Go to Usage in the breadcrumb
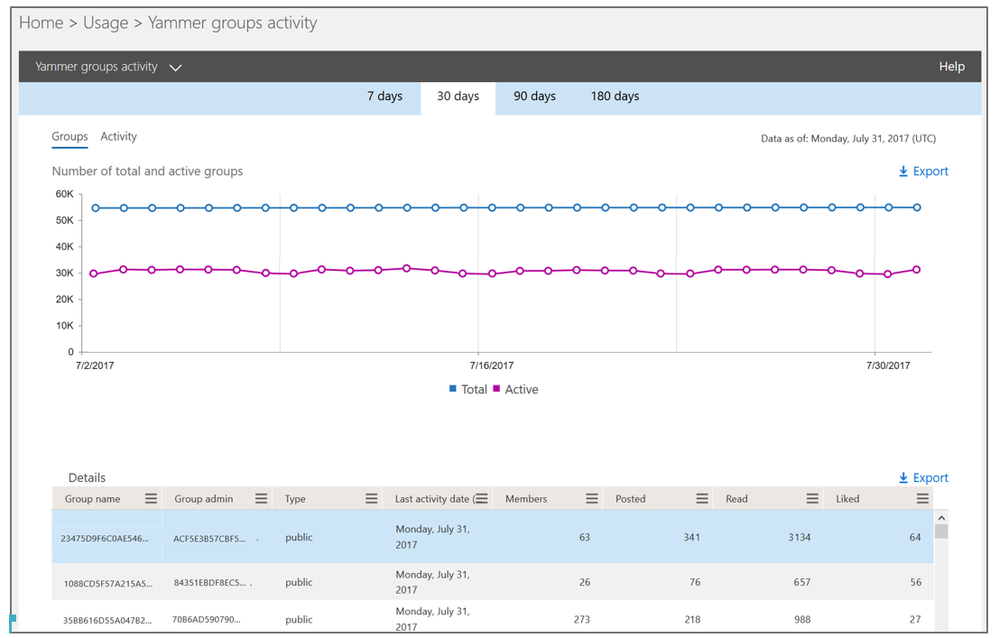The image size is (999, 638). tap(106, 23)
